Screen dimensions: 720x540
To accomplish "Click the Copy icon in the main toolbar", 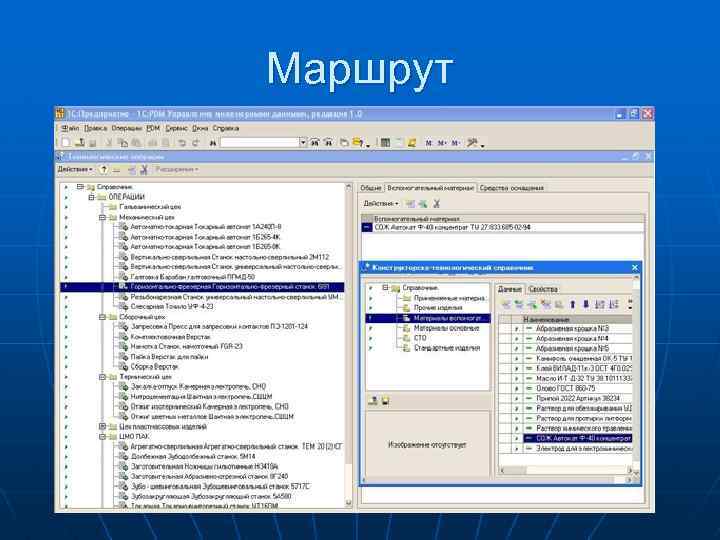I will click(x=123, y=143).
